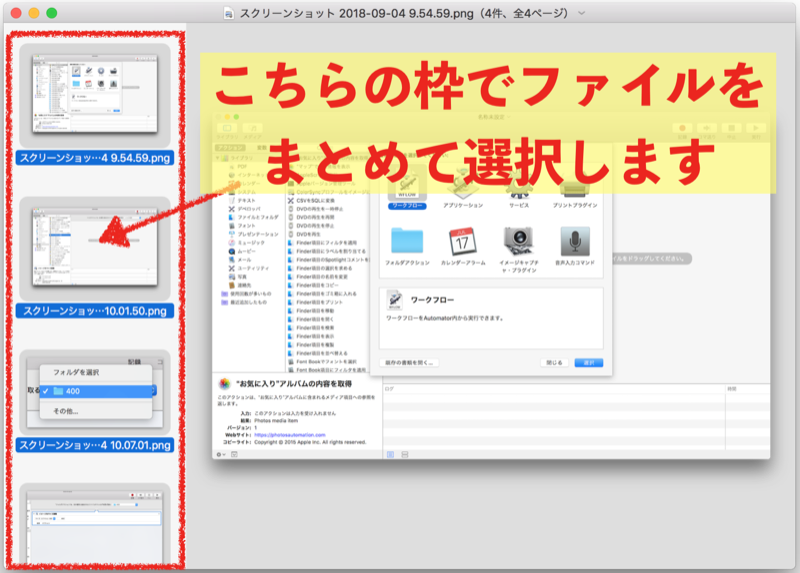Select the スクリーンショッ…4 10.07.01.png thumbnail
800x573 pixels.
95,392
